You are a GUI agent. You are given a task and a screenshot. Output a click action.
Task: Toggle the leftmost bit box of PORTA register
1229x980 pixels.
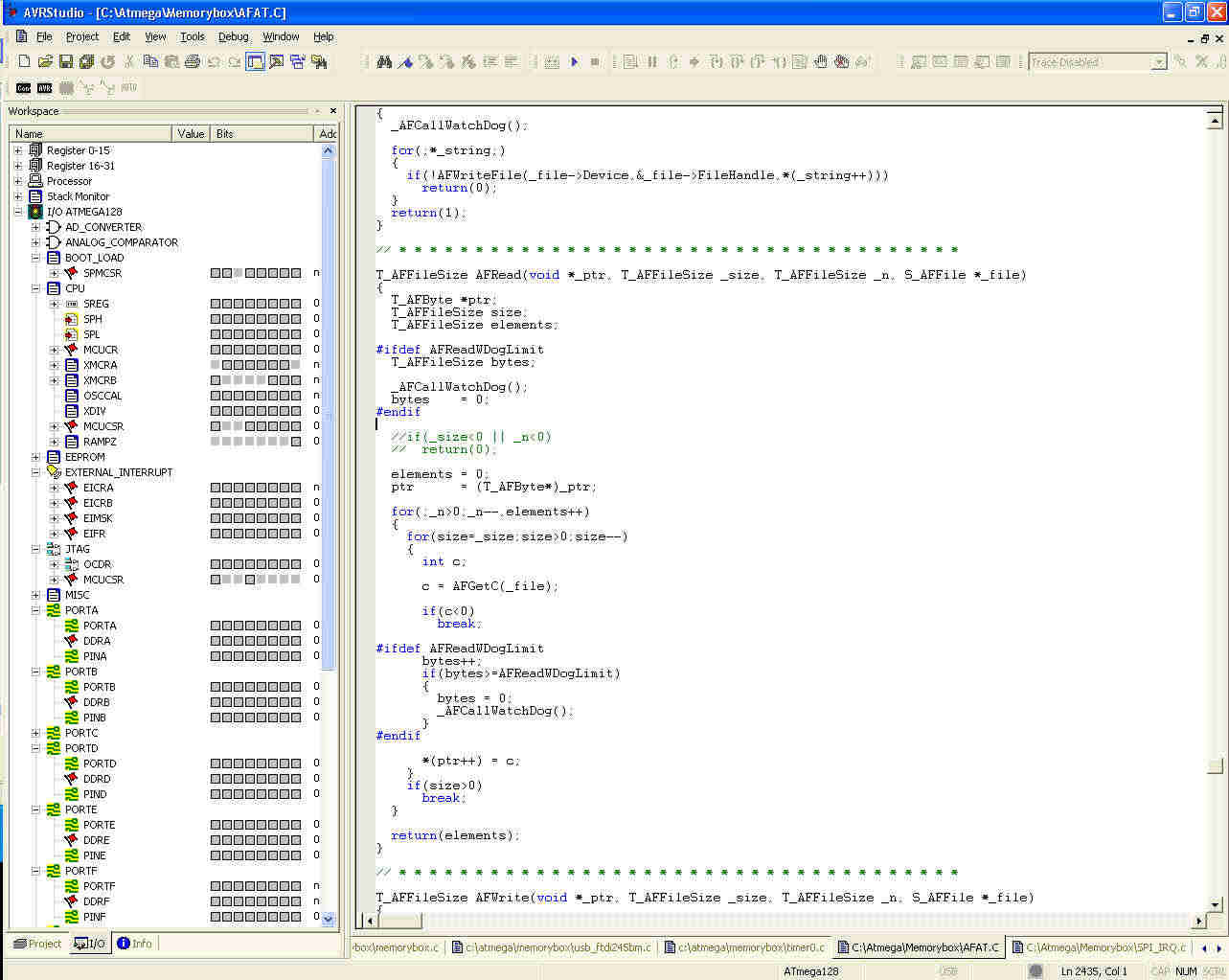tap(216, 626)
